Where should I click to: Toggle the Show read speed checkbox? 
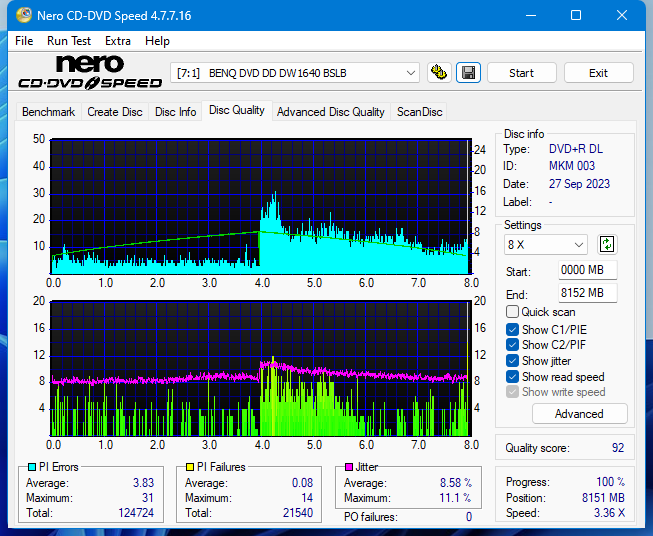[512, 376]
